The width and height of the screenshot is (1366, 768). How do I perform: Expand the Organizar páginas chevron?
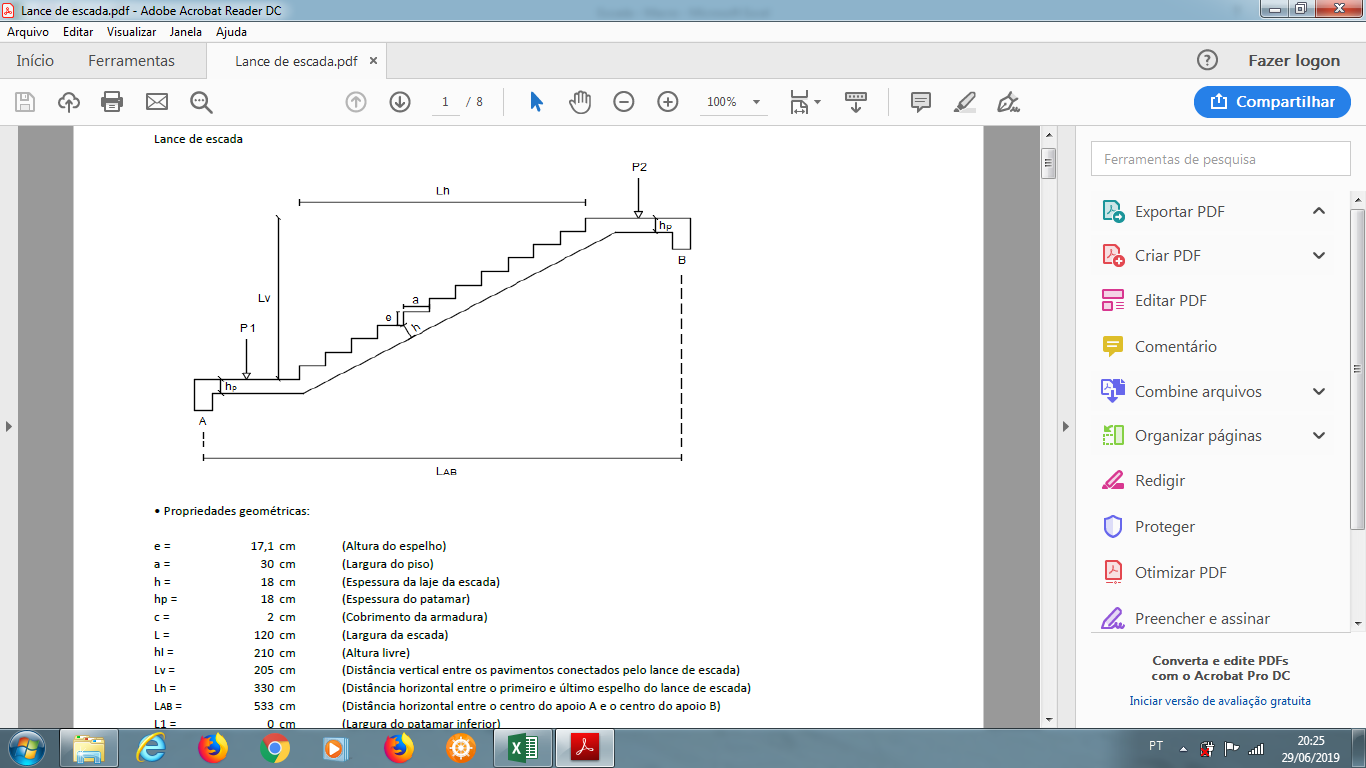(1319, 436)
